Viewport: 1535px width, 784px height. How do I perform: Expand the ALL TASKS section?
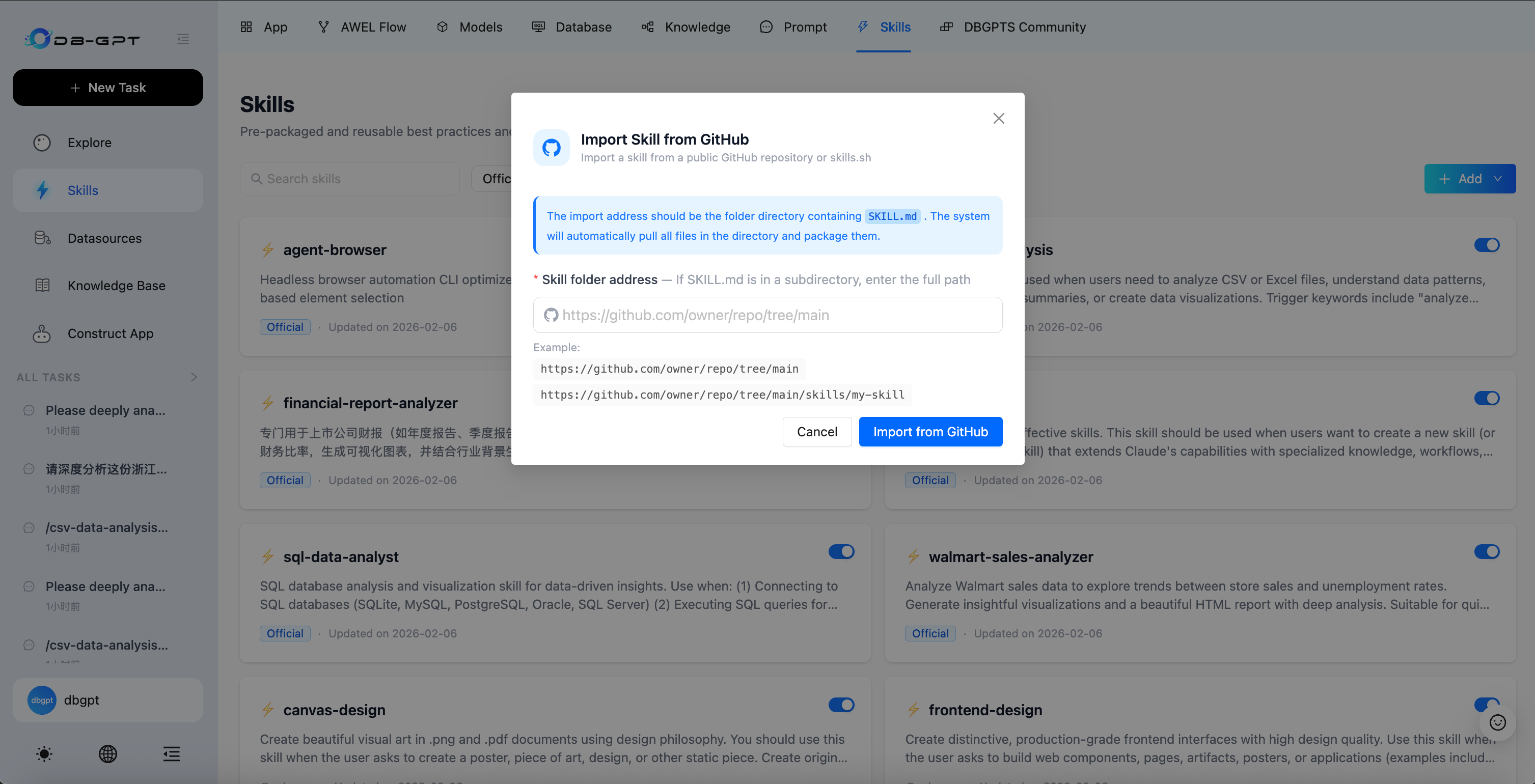pos(194,377)
